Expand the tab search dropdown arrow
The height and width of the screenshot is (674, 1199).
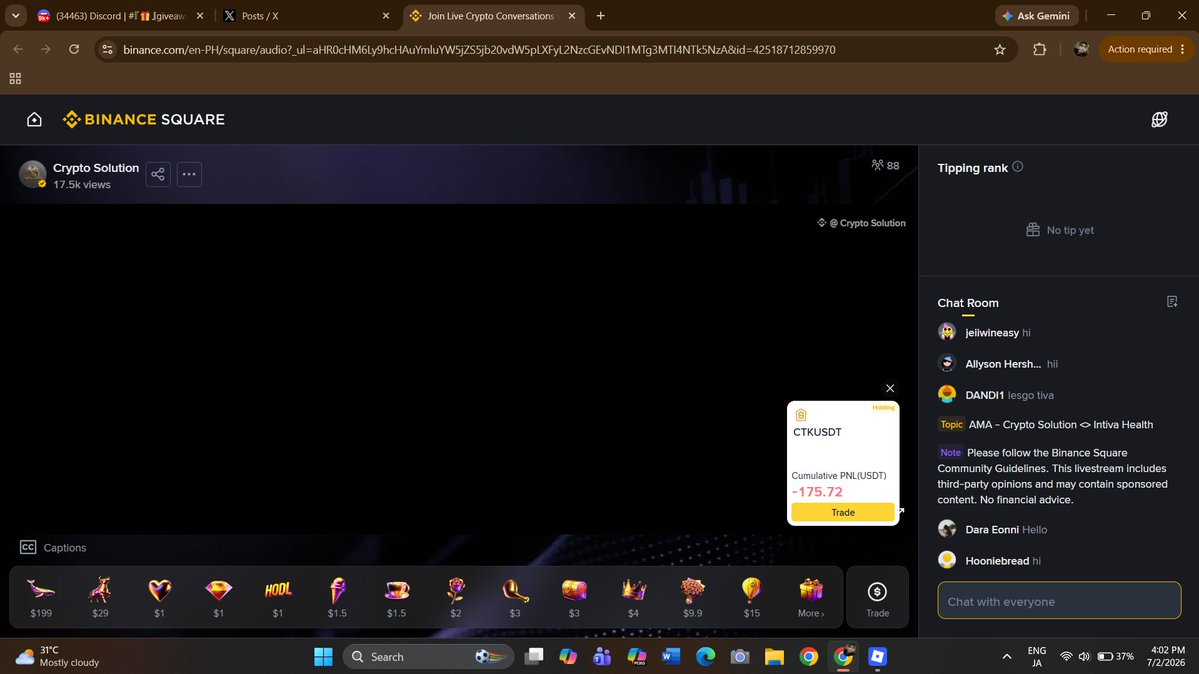[x=15, y=15]
